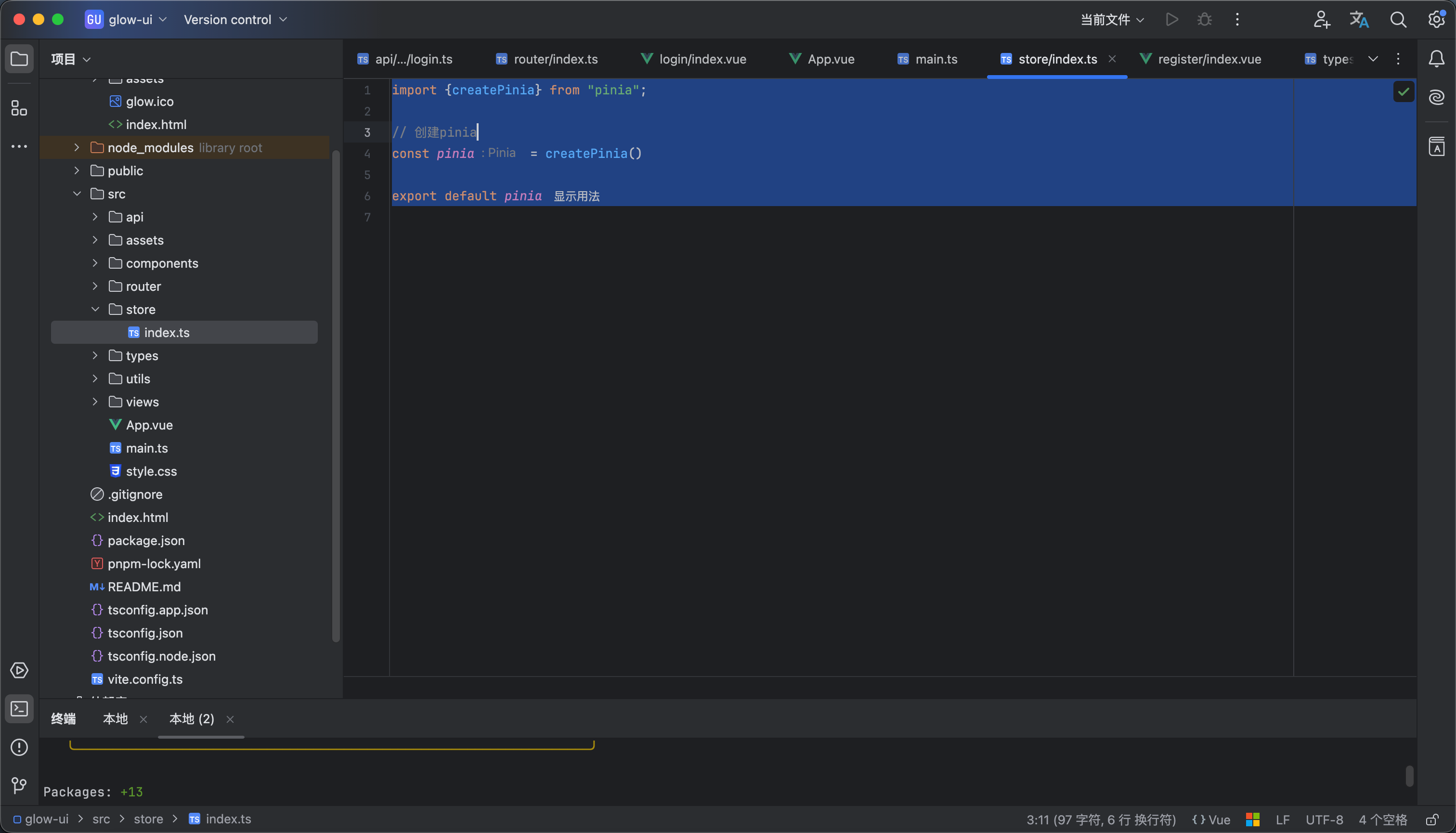The height and width of the screenshot is (833, 1456).
Task: Collapse the store folder
Action: click(95, 310)
